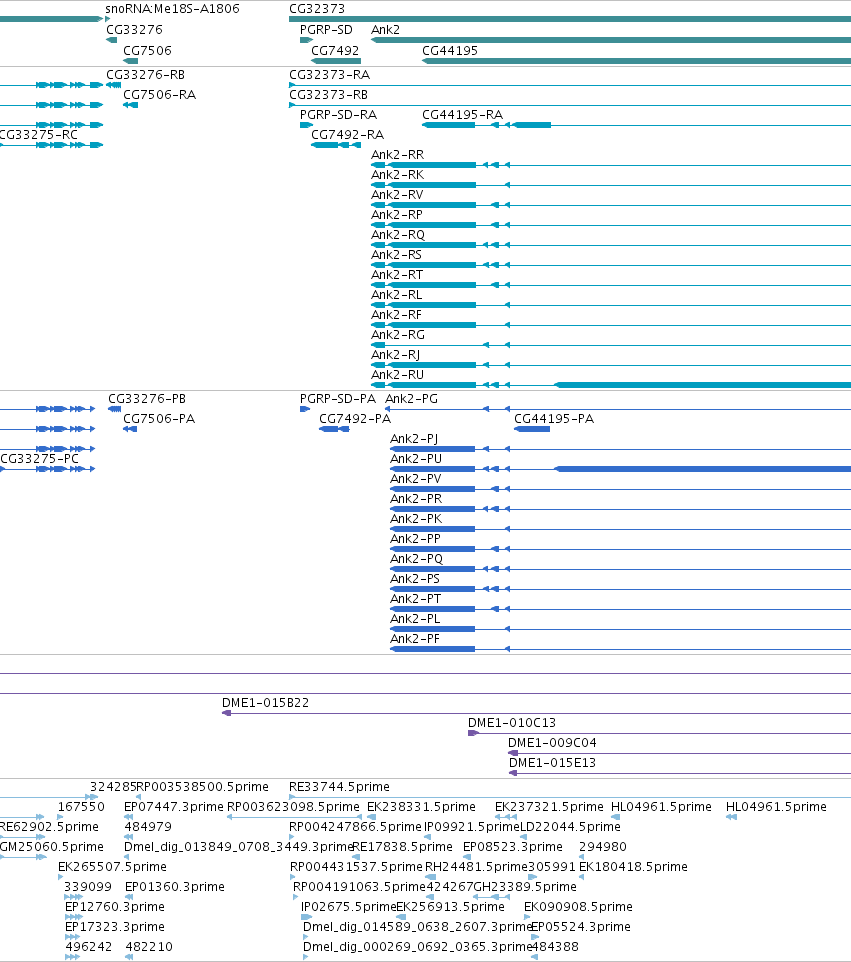The image size is (851, 962).
Task: Click the Ank2-RS transcript label
Action: tap(396, 255)
